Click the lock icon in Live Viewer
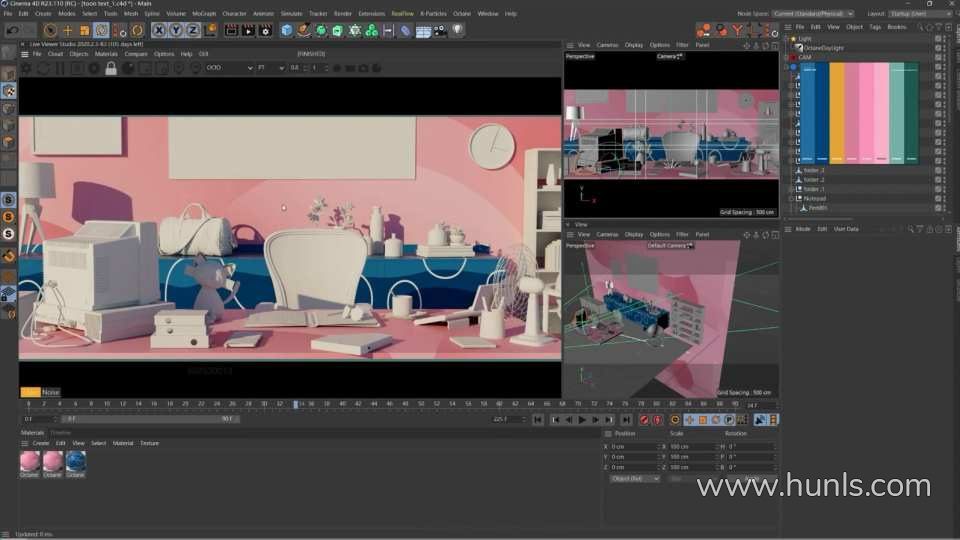 coord(111,68)
